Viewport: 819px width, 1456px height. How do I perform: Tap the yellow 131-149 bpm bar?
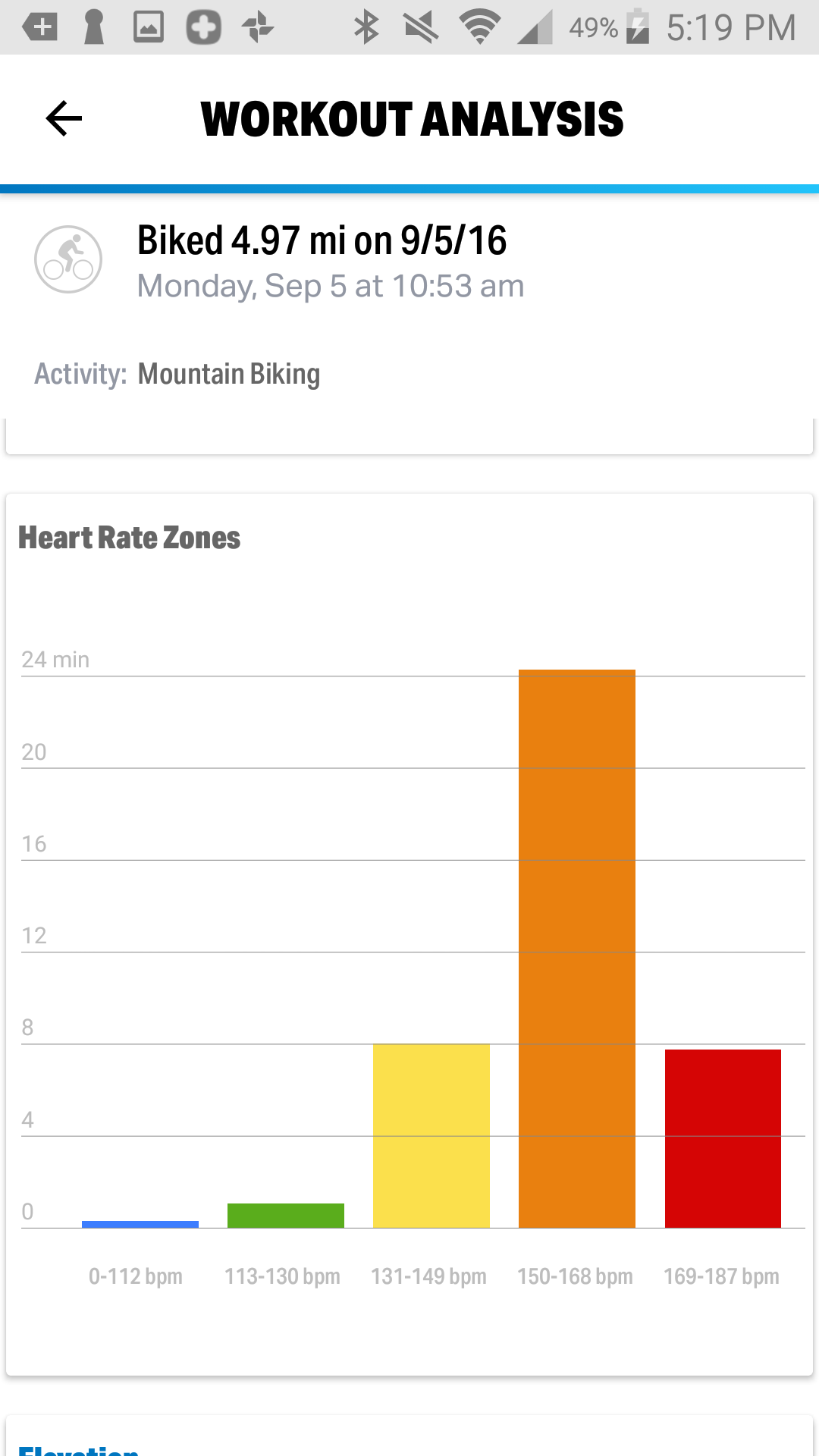tap(431, 1135)
